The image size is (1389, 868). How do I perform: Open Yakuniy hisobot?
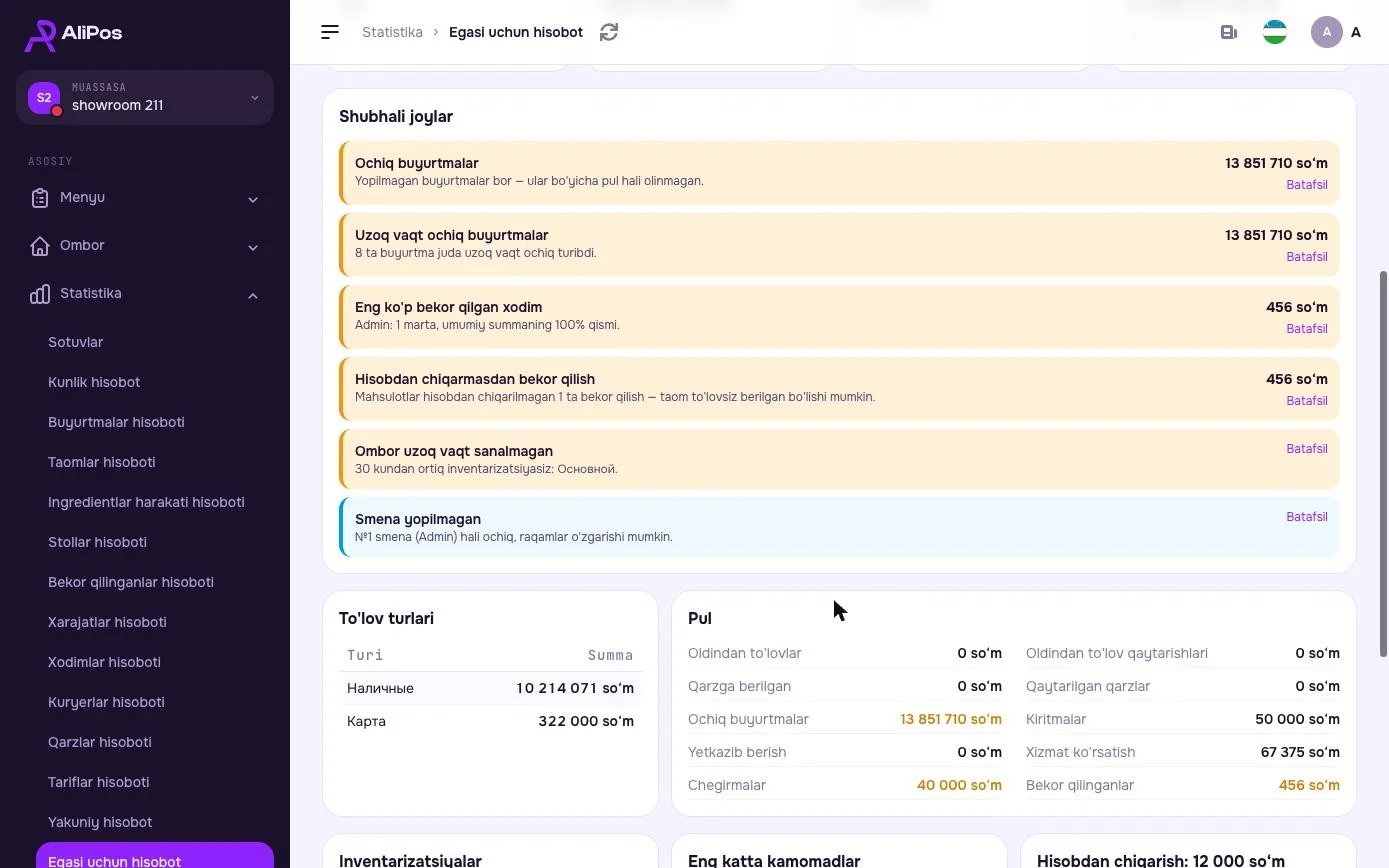(100, 822)
